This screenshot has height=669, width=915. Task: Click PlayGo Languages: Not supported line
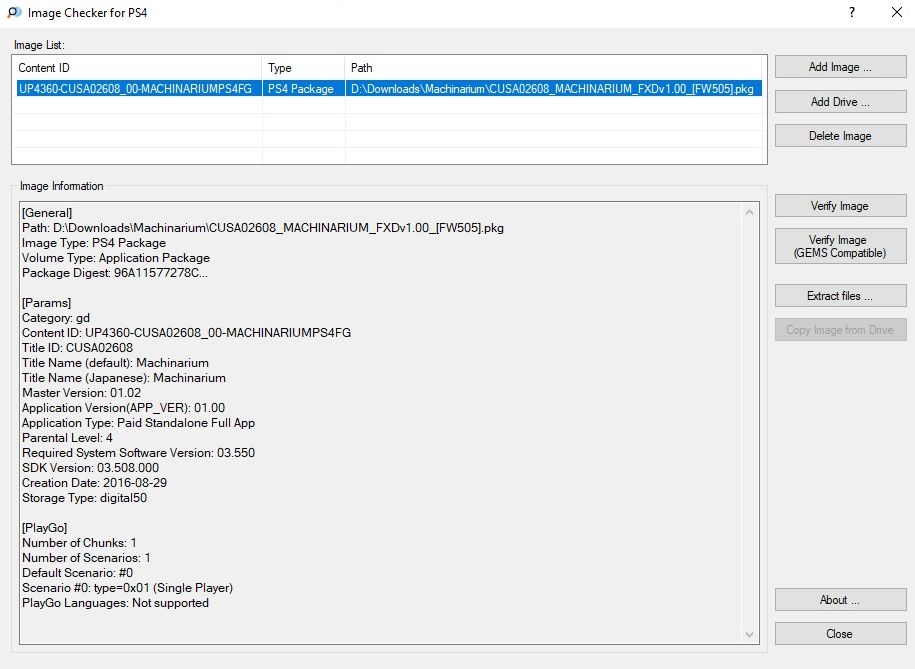116,603
